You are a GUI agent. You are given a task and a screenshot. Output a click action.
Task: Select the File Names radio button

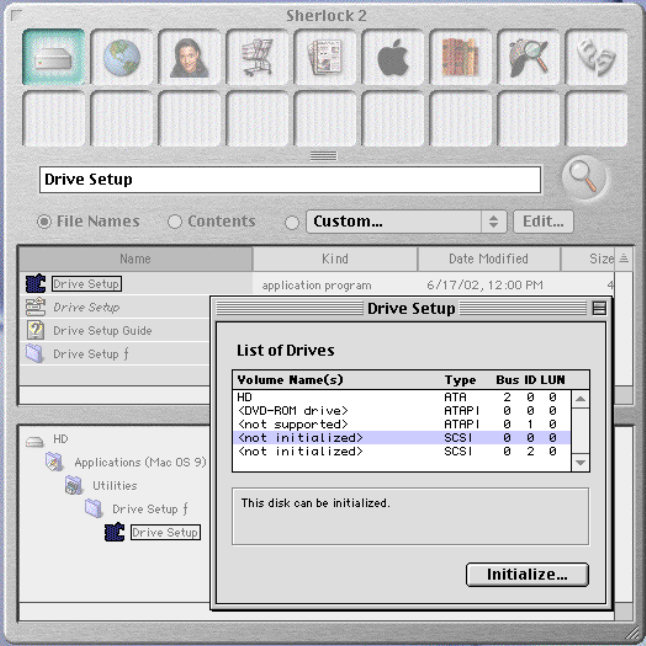pos(44,222)
